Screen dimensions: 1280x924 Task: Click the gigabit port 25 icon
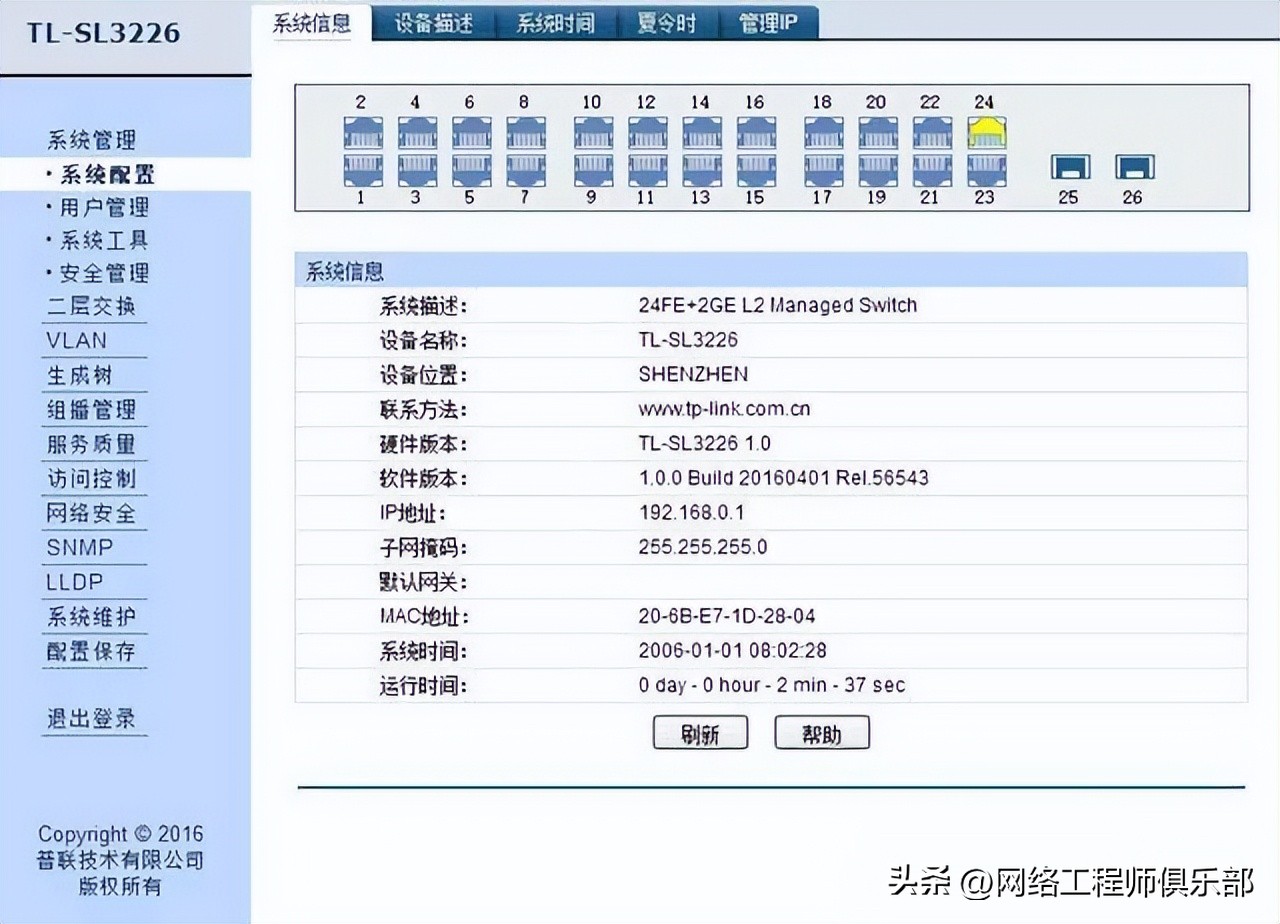coord(1068,168)
